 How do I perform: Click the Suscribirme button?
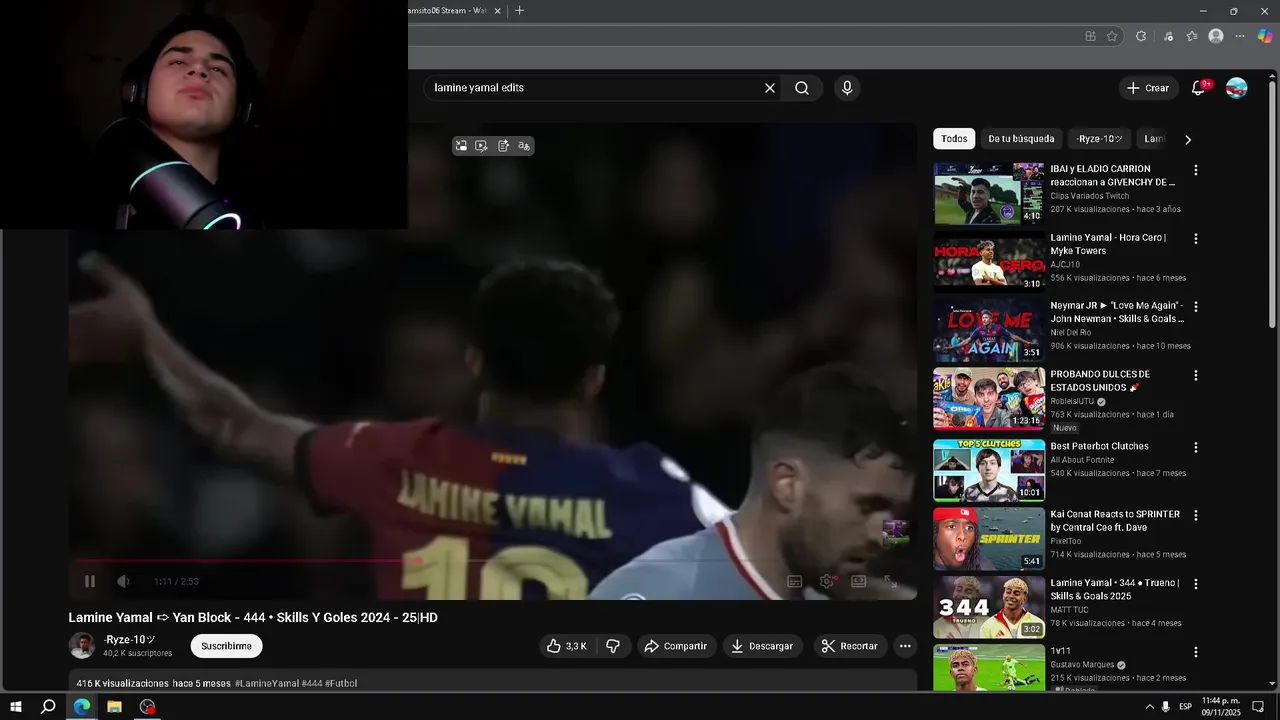point(227,646)
